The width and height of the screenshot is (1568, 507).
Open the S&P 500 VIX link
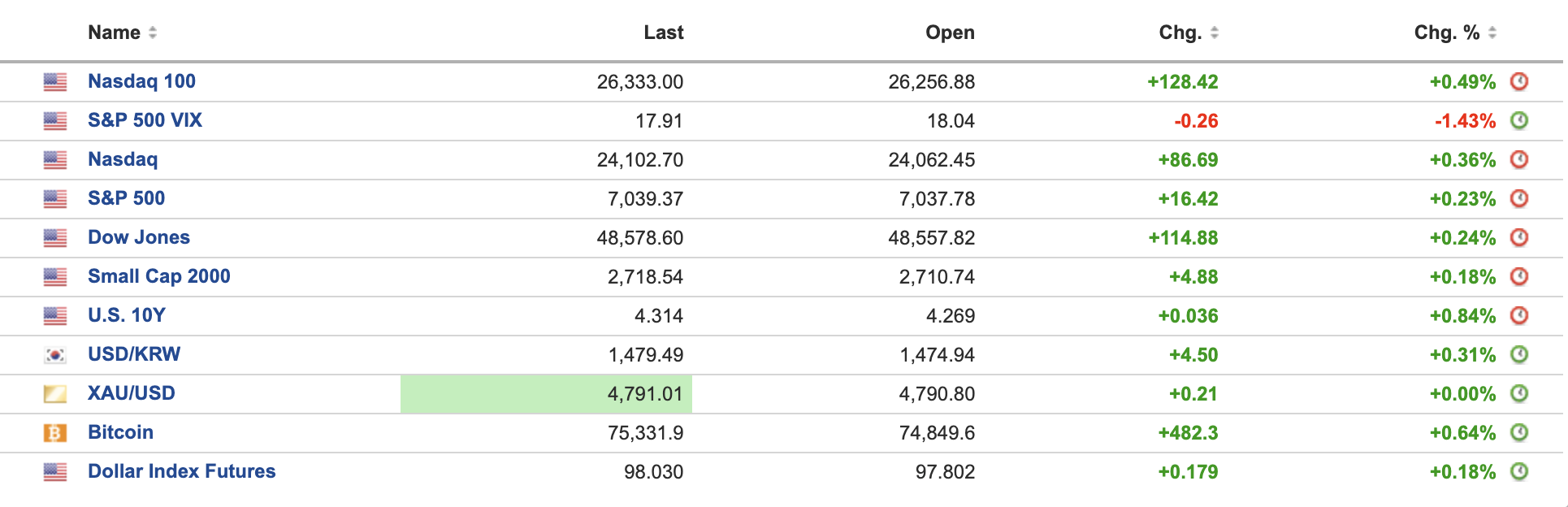[145, 120]
